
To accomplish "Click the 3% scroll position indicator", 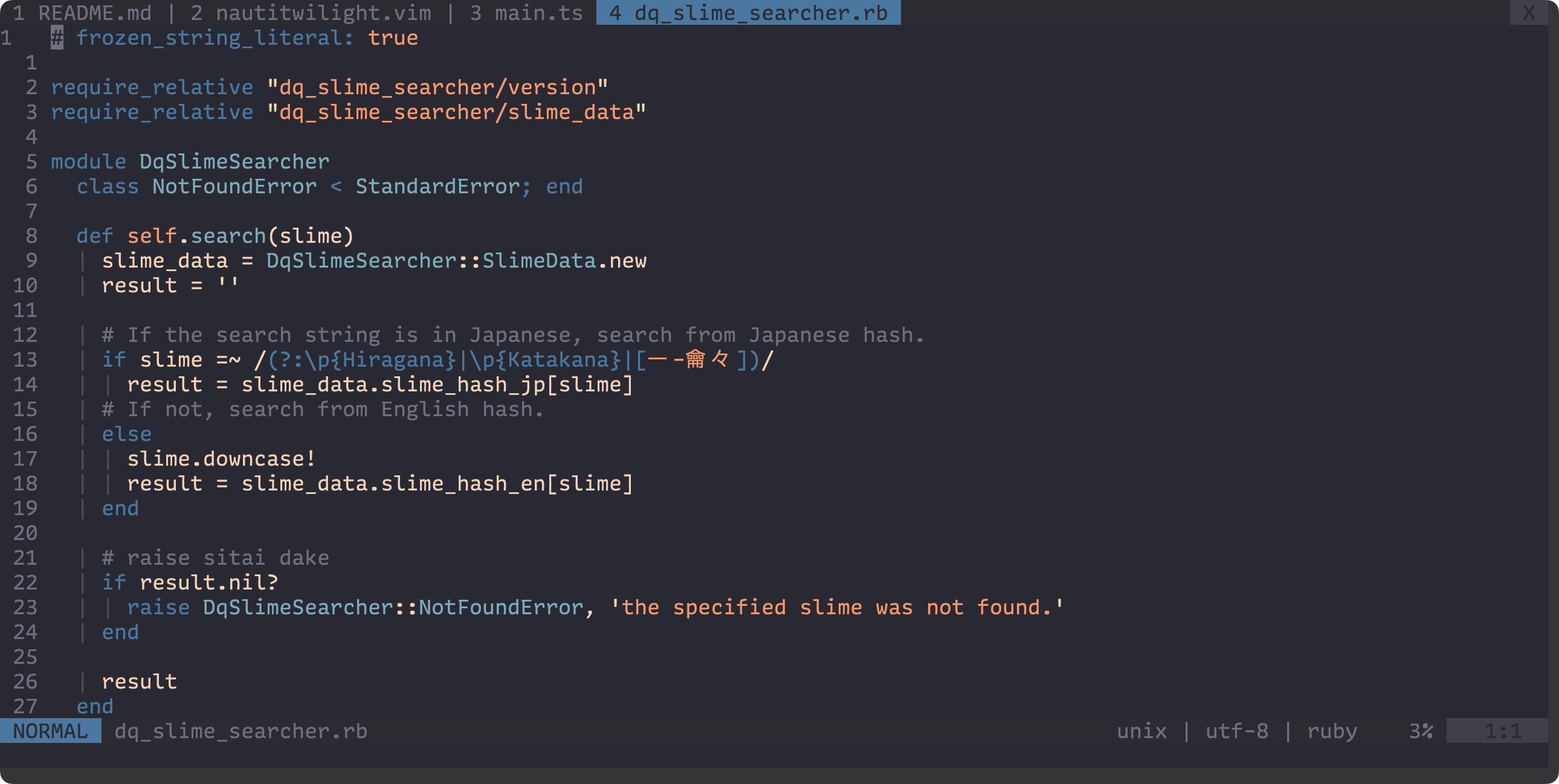I will 1421,731.
